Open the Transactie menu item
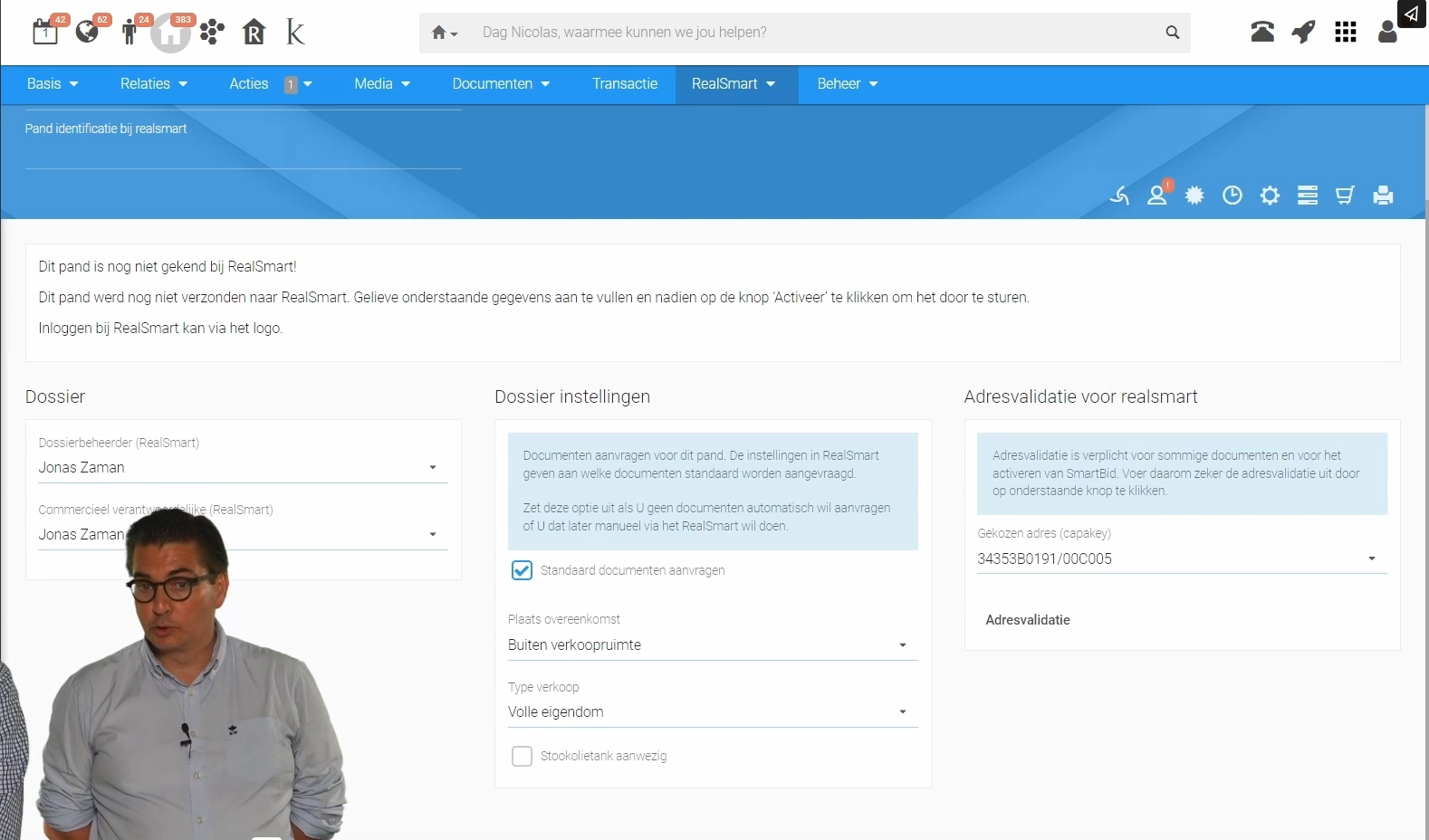The height and width of the screenshot is (840, 1429). tap(625, 84)
